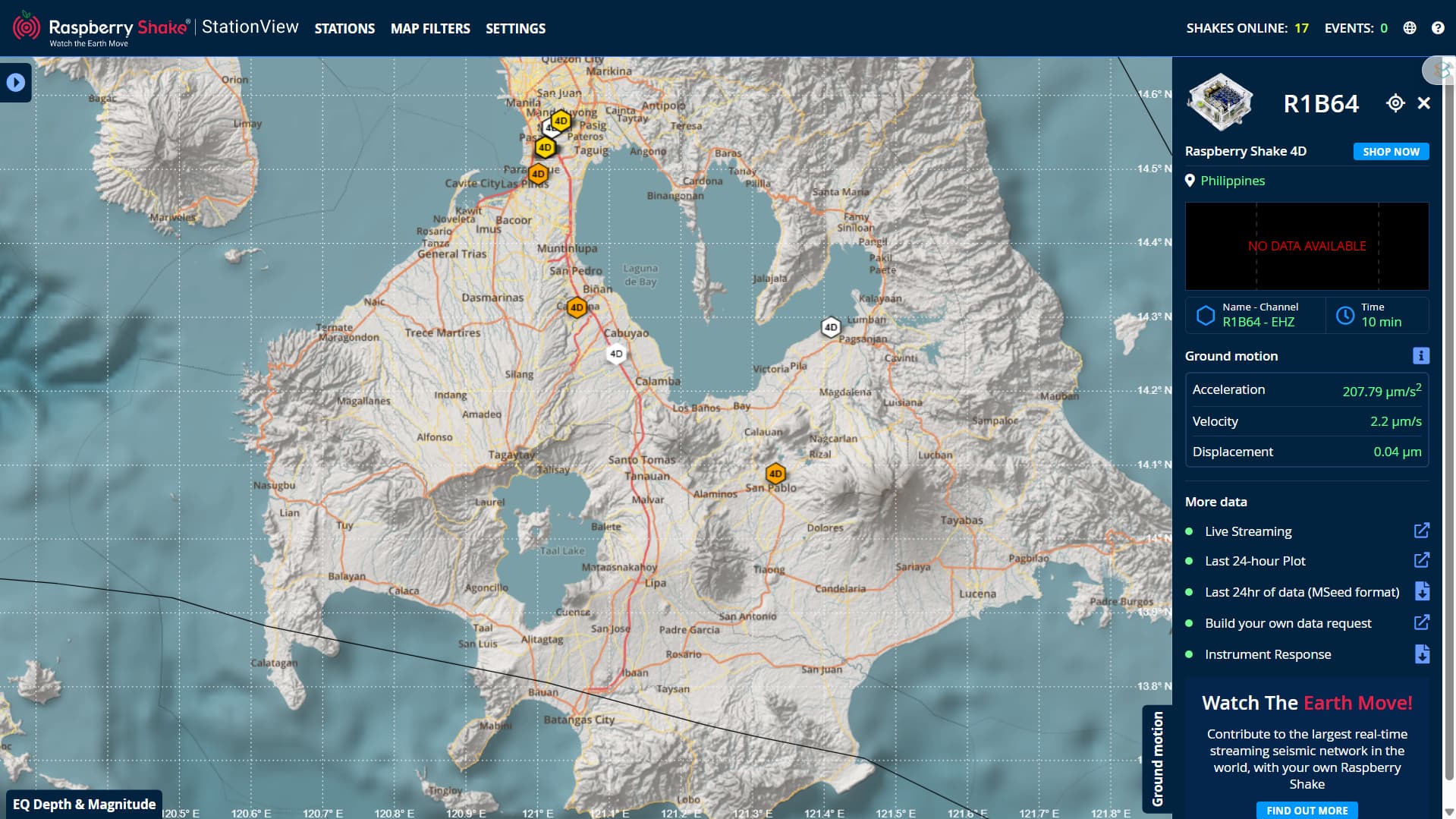Click the clock icon next to Time
This screenshot has width=1456, height=819.
click(x=1344, y=315)
